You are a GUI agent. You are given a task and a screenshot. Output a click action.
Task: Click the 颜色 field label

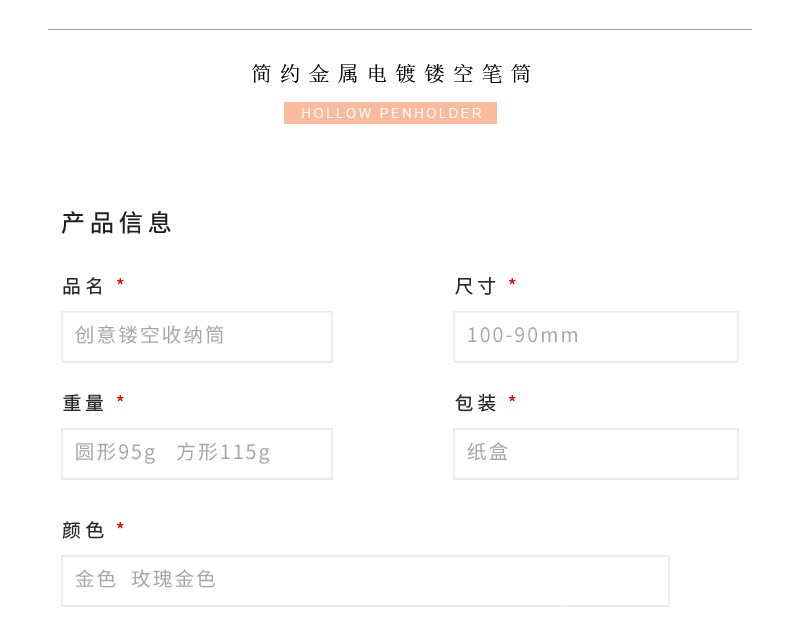pos(83,530)
